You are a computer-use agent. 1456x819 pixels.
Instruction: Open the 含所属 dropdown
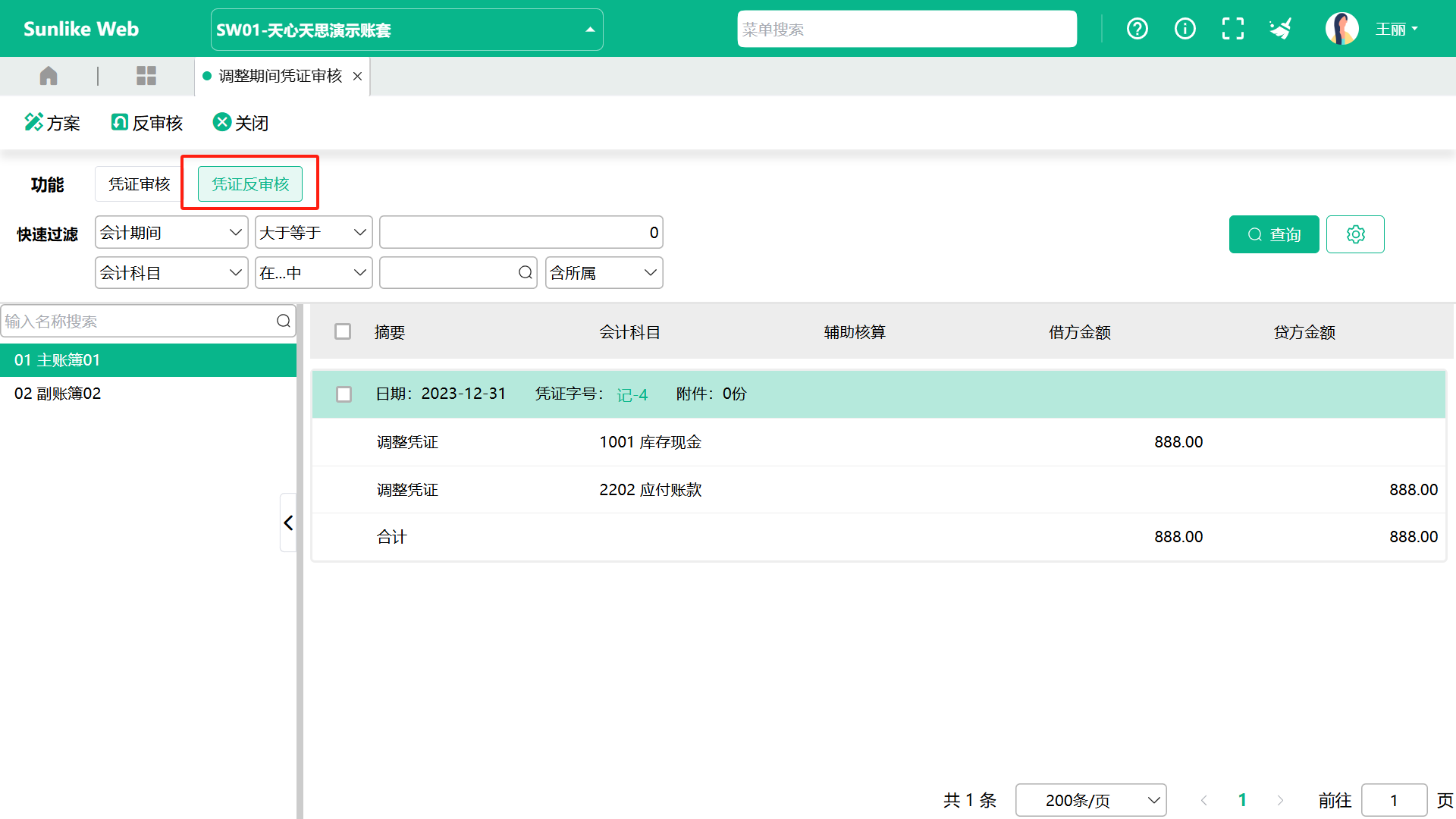604,273
